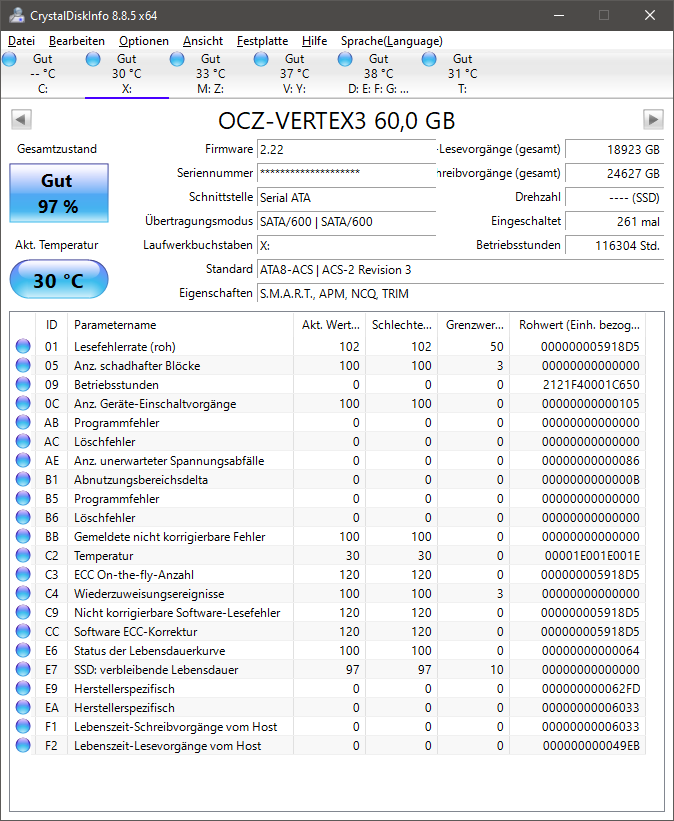This screenshot has width=674, height=821.
Task: Open the Ansicht menu
Action: [203, 41]
